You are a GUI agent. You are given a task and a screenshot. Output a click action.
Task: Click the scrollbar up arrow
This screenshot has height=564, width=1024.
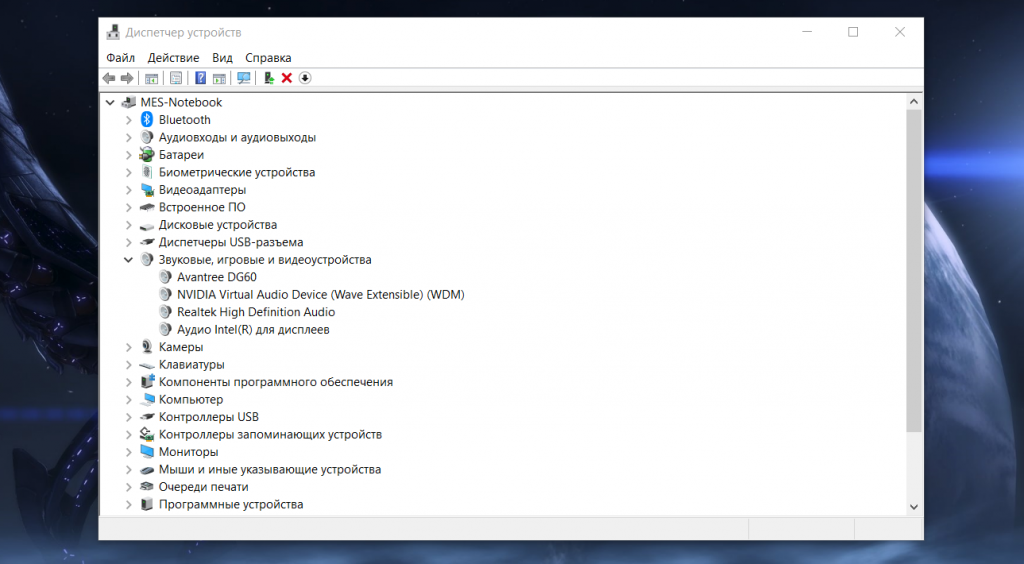(914, 101)
